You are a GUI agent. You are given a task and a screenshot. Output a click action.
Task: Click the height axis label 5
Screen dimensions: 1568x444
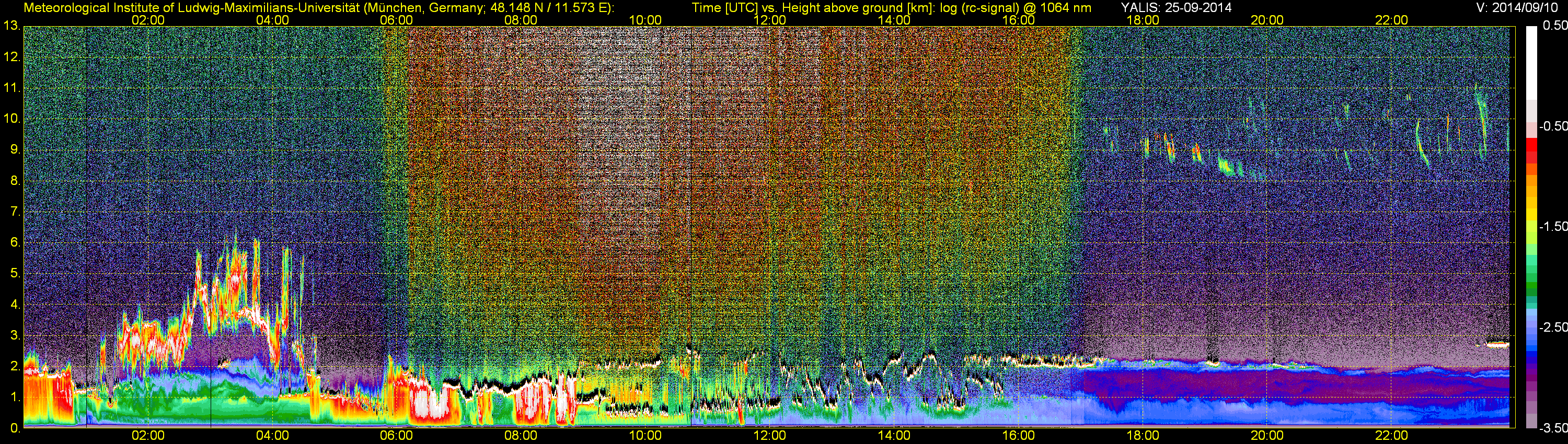pos(14,274)
